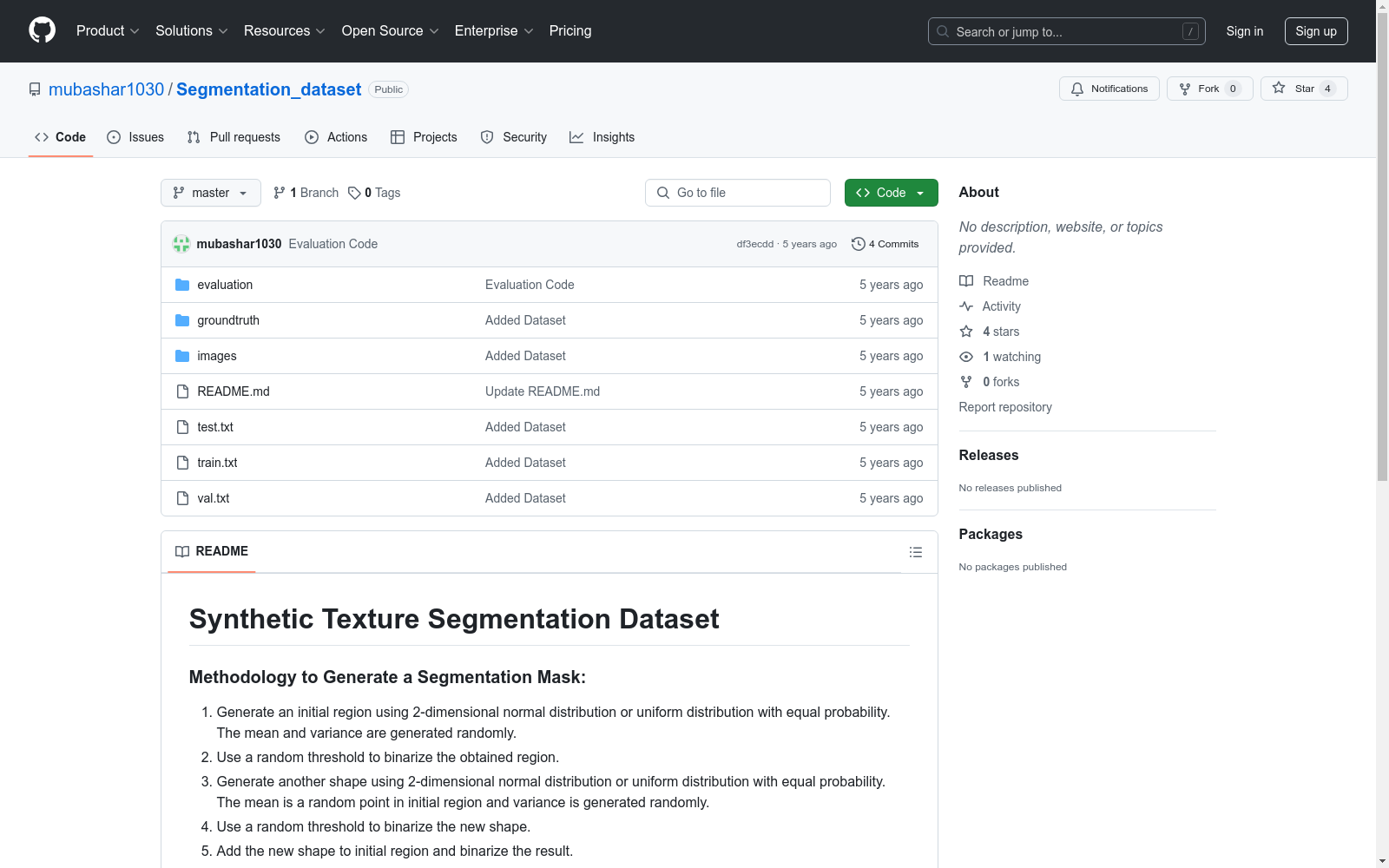Click the book icon beside Readme
Image resolution: width=1389 pixels, height=868 pixels.
(x=966, y=281)
